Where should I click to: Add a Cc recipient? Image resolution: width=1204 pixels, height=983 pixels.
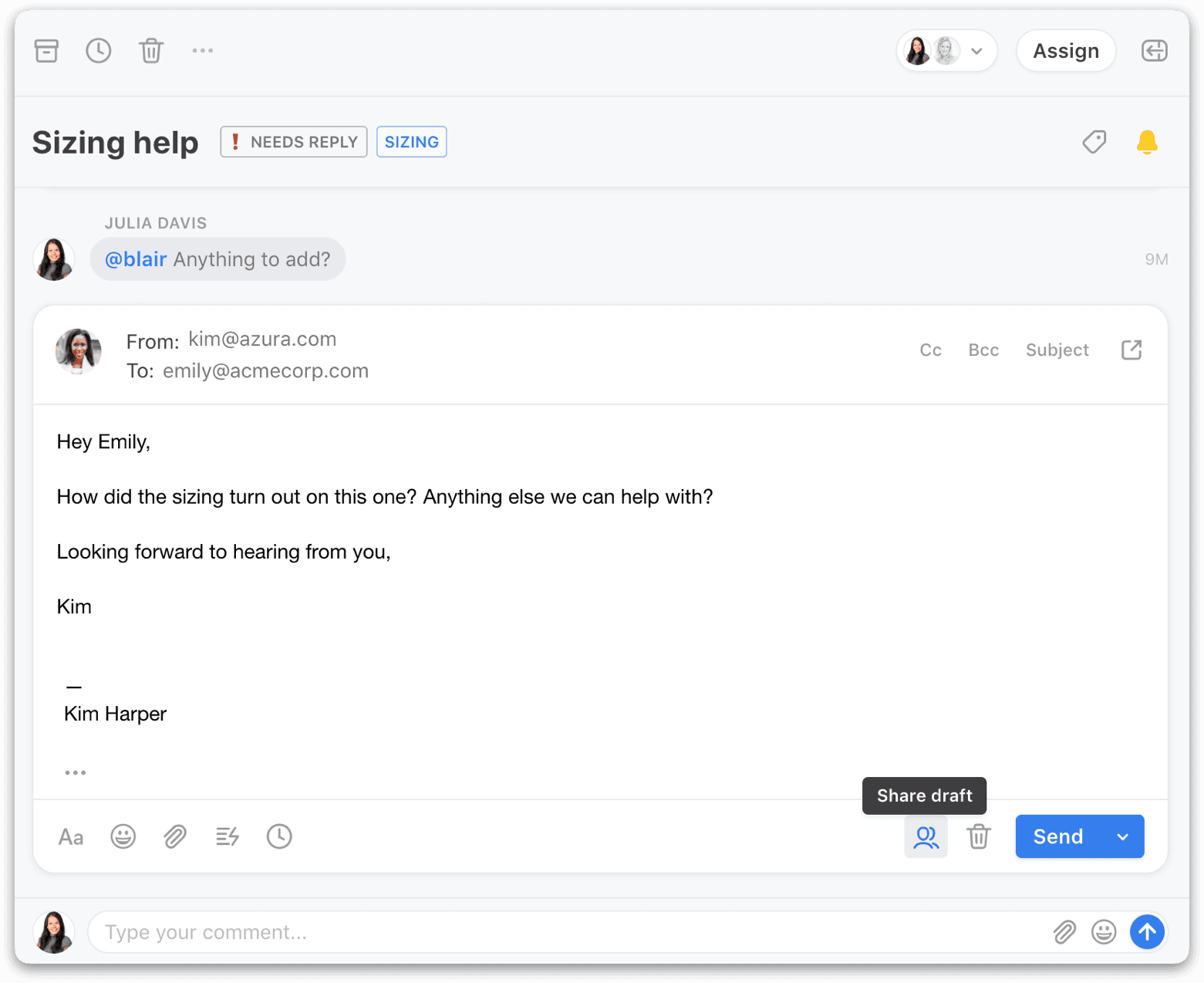(x=930, y=350)
